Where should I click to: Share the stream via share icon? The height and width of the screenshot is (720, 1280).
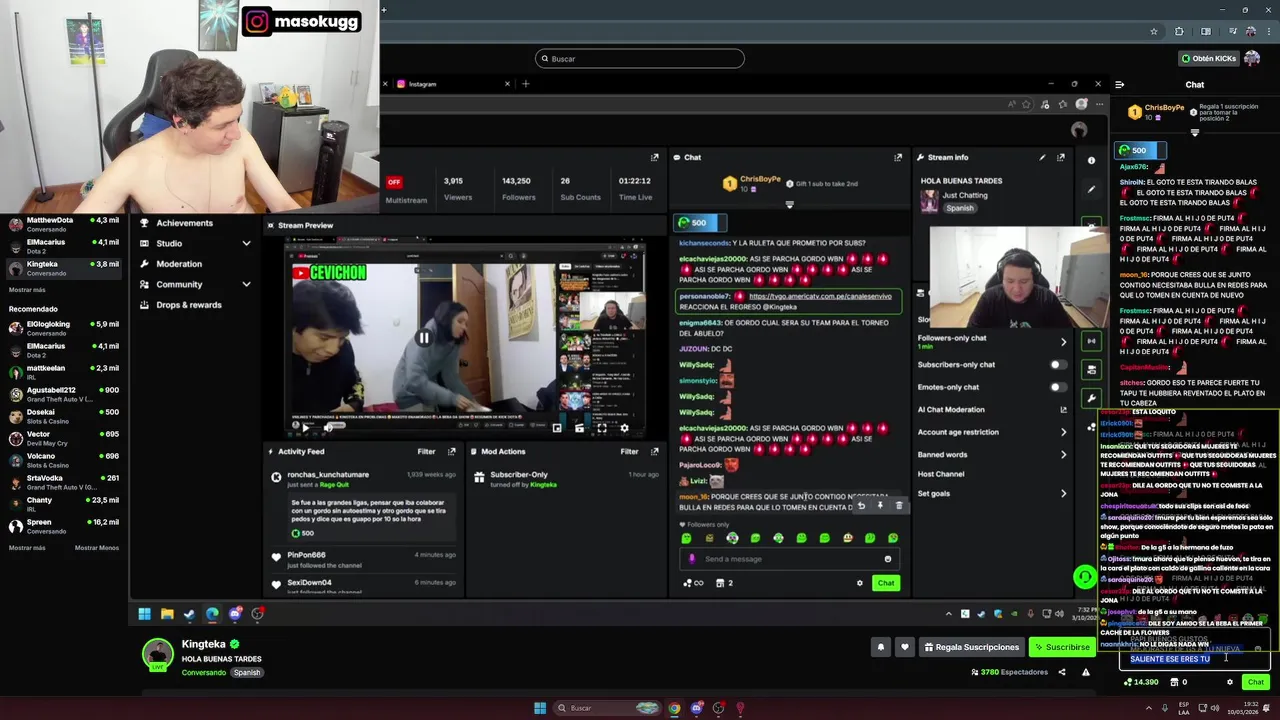[x=1062, y=672]
